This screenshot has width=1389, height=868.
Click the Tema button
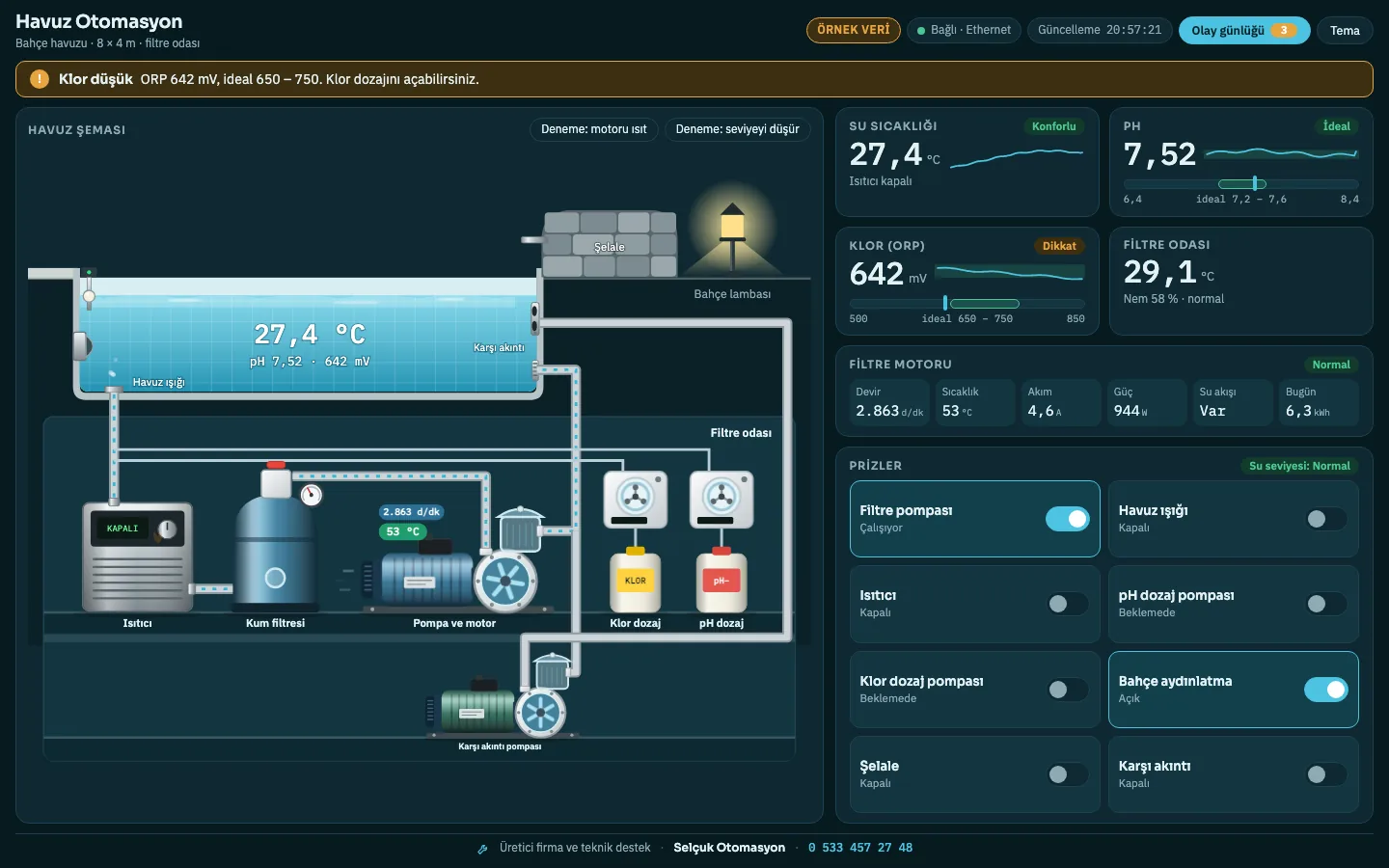coord(1345,30)
